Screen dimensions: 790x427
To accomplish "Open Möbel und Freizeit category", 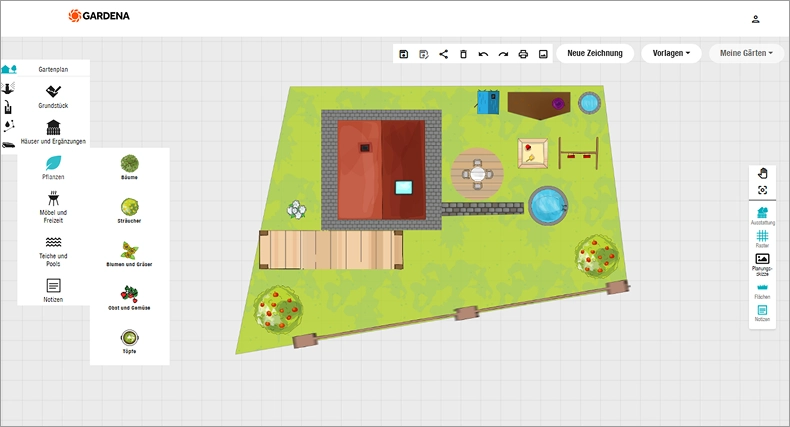I will coord(53,207).
